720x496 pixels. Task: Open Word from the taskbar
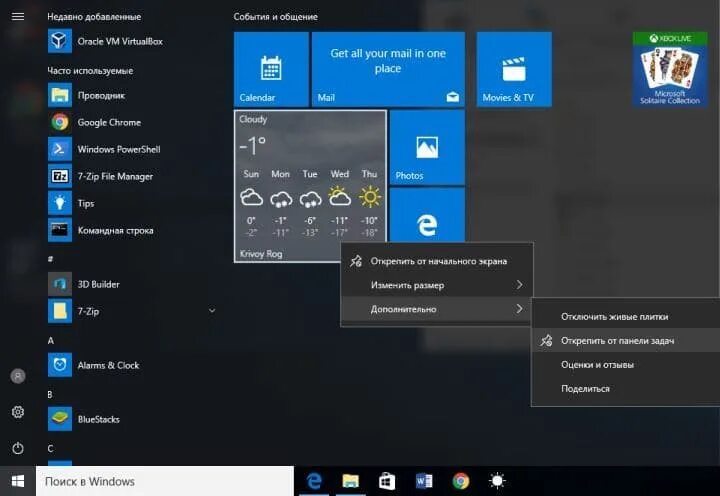pyautogui.click(x=423, y=481)
